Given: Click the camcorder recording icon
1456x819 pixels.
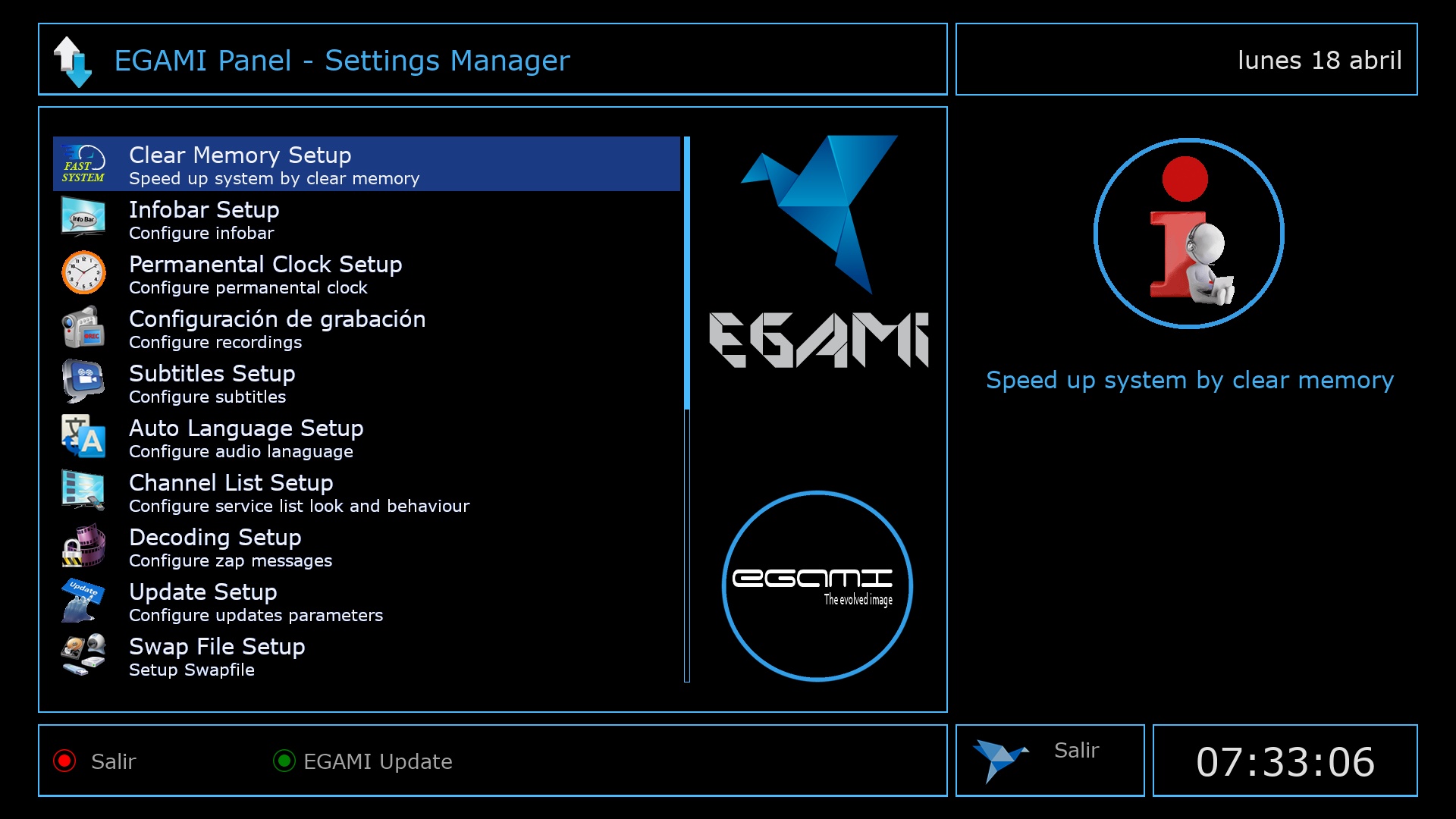Looking at the screenshot, I should pyautogui.click(x=83, y=327).
